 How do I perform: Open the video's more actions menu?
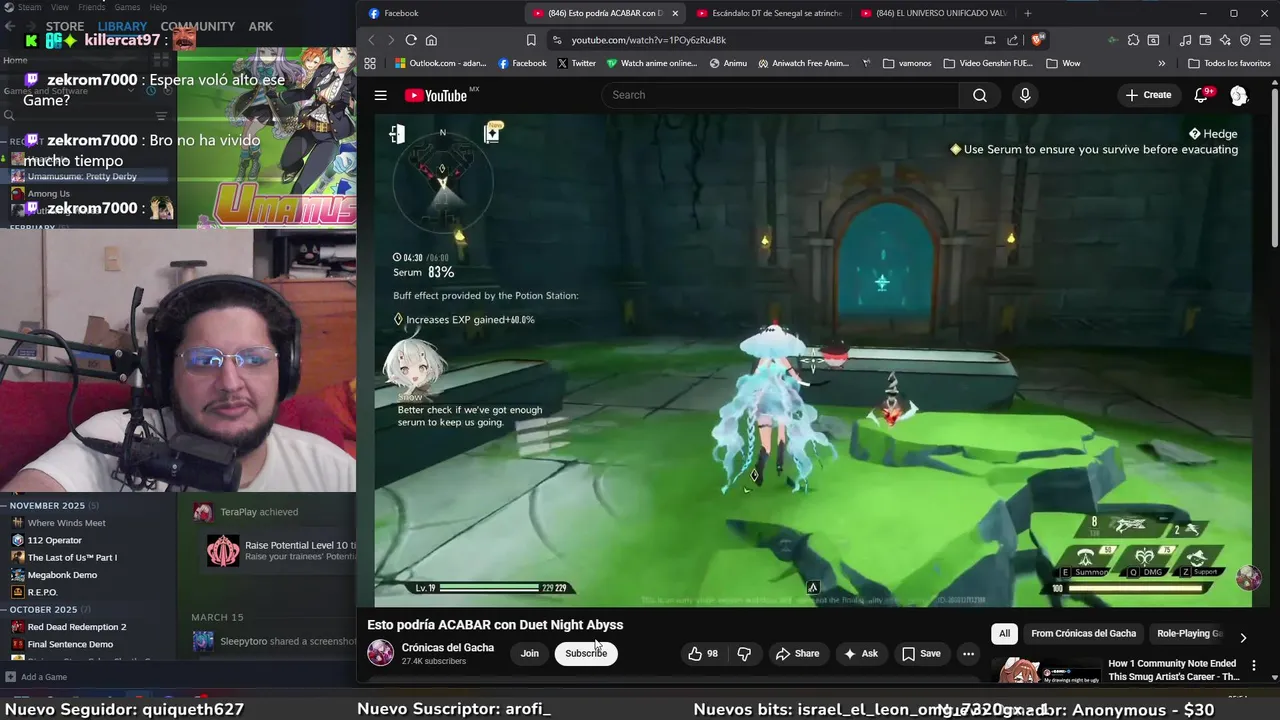[x=968, y=653]
